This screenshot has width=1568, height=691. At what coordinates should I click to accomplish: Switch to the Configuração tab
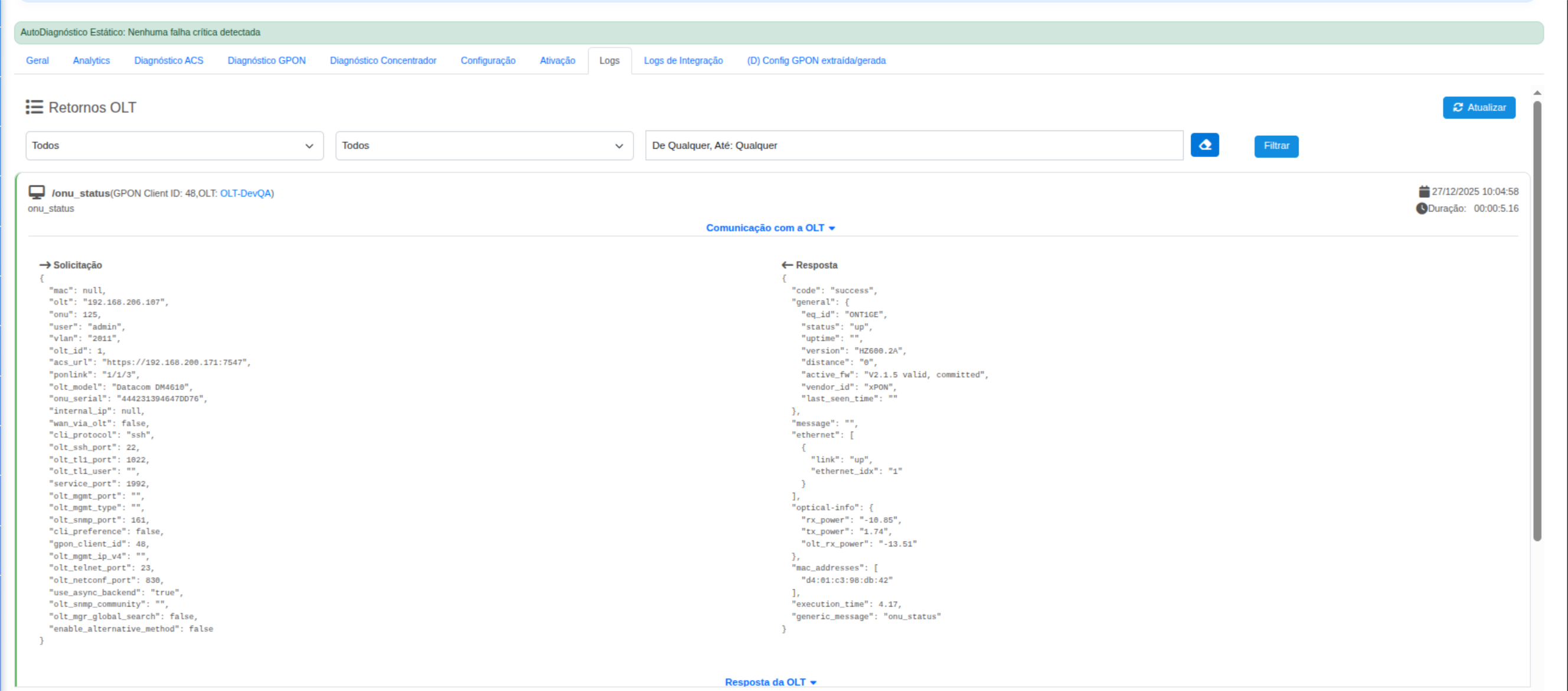pos(488,60)
